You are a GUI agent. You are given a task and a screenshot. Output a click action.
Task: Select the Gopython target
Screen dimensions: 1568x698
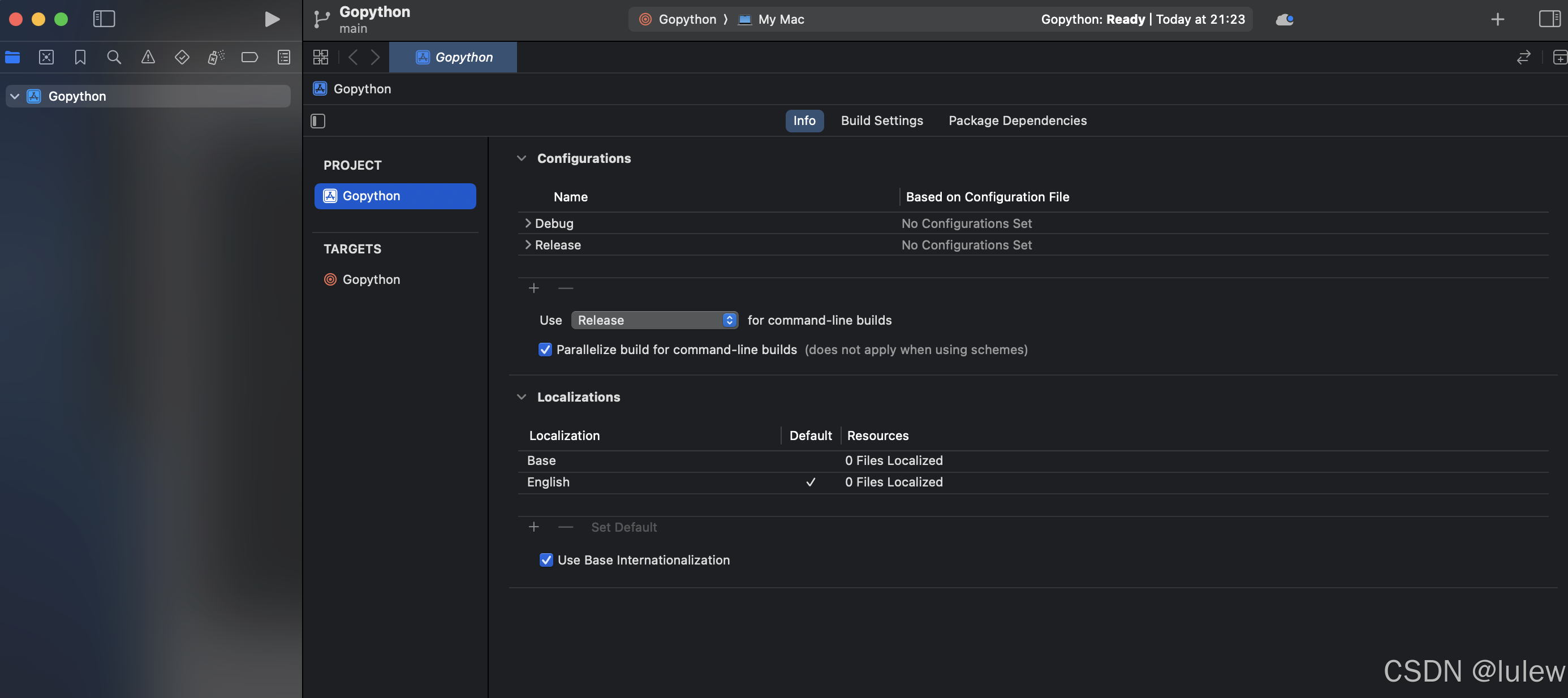pos(371,279)
